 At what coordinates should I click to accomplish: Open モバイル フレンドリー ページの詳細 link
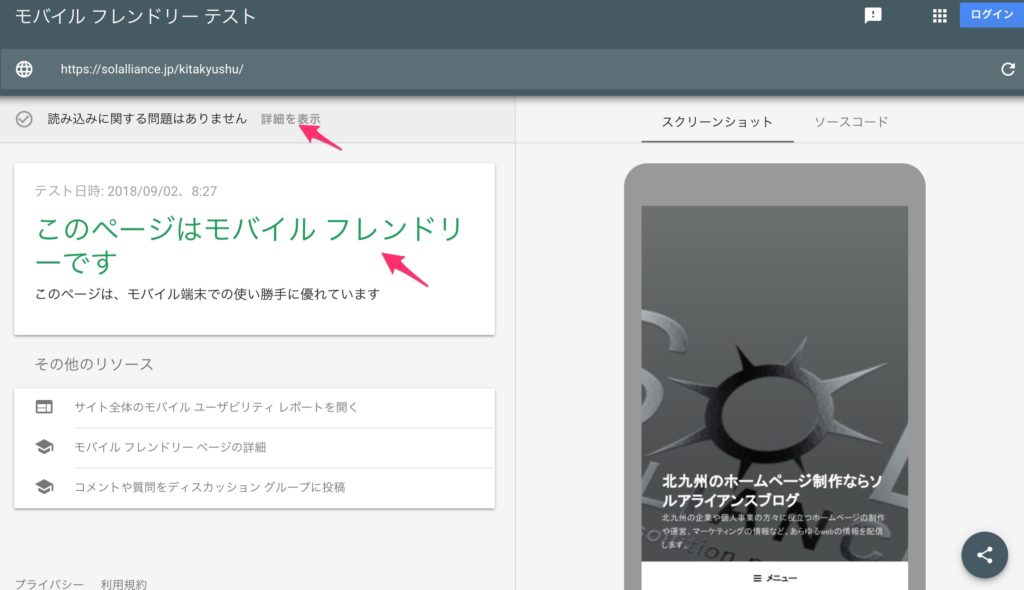point(170,447)
